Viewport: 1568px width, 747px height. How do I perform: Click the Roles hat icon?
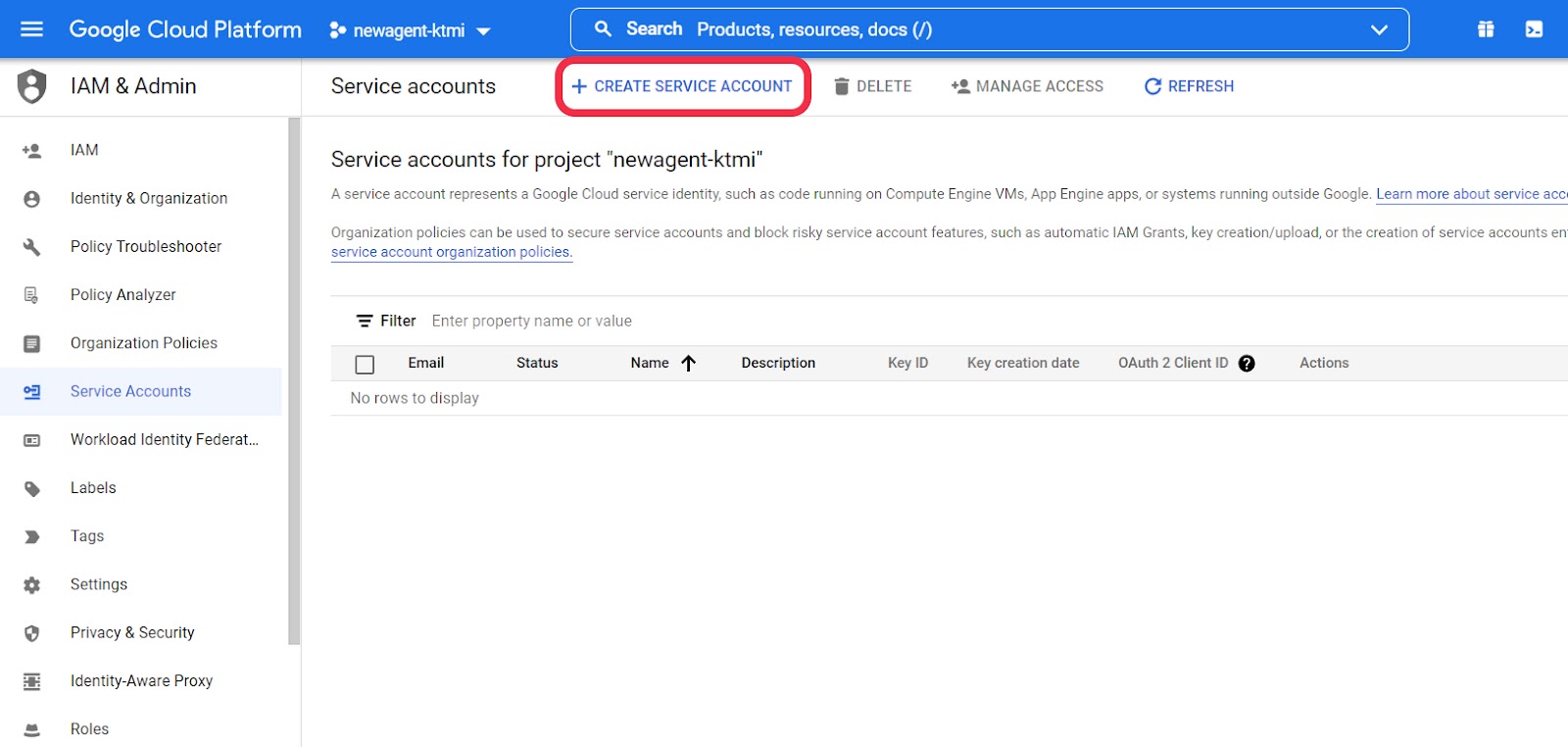31,729
